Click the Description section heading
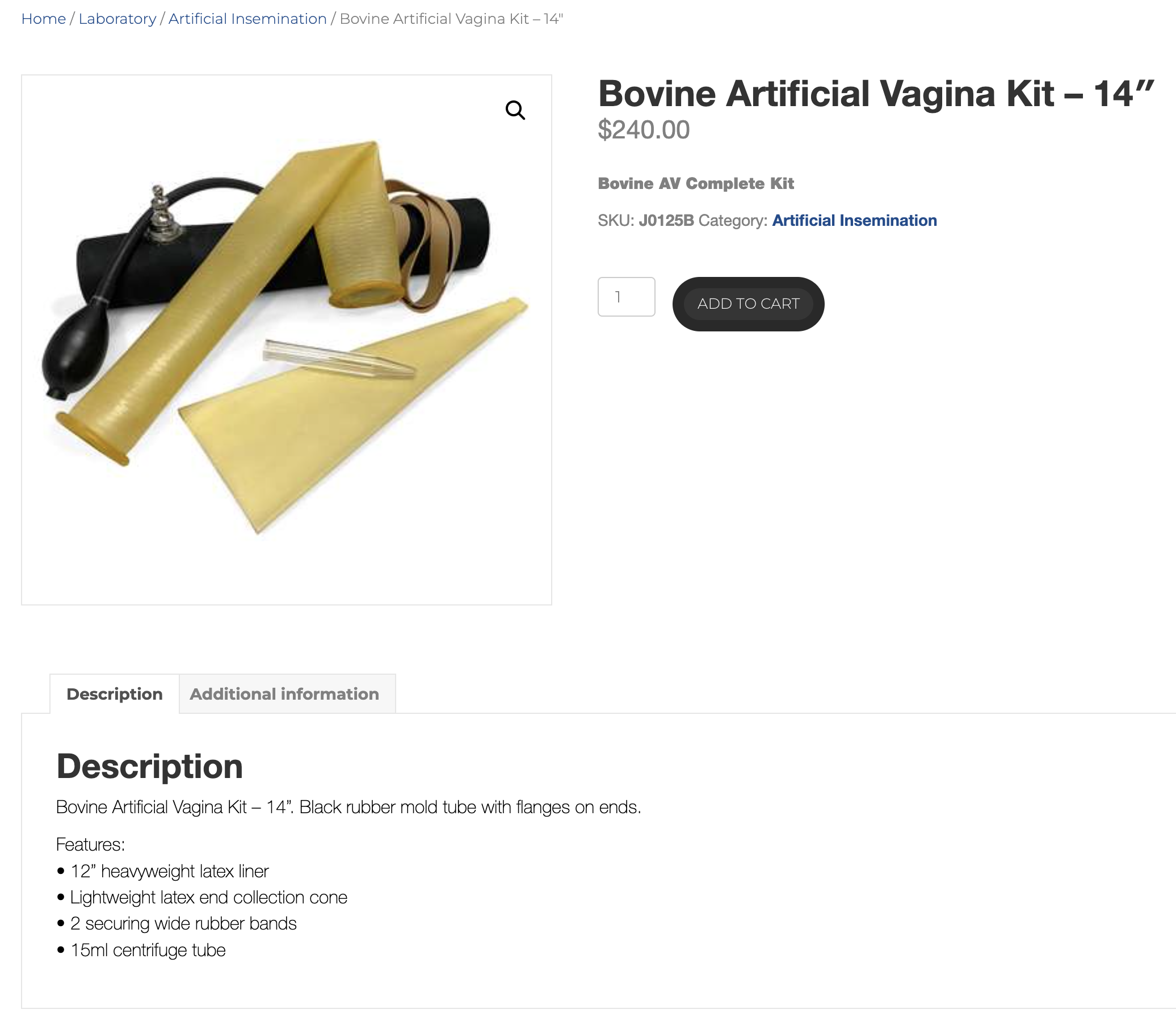 [149, 766]
